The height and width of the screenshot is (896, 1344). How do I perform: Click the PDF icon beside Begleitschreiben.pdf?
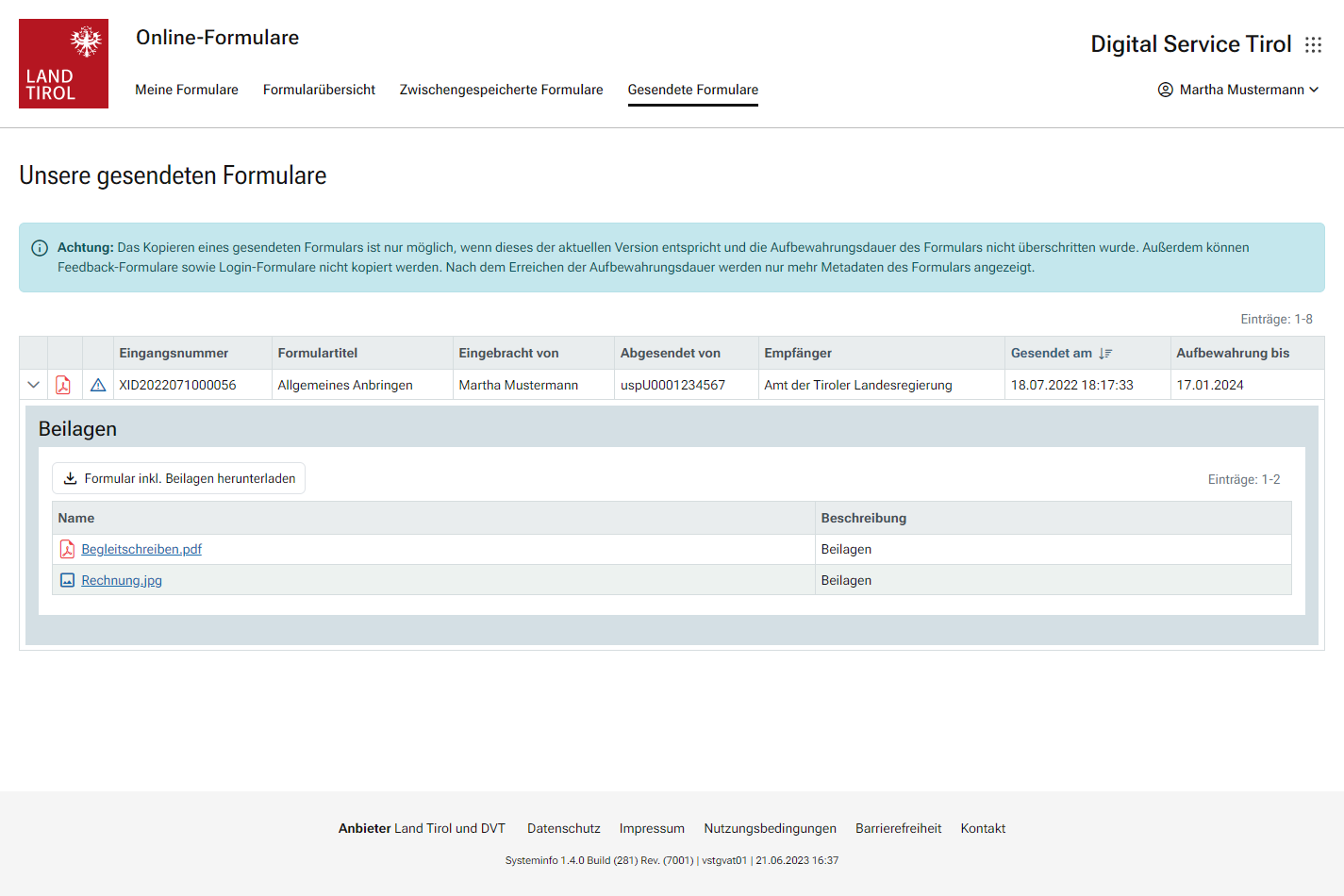tap(67, 549)
